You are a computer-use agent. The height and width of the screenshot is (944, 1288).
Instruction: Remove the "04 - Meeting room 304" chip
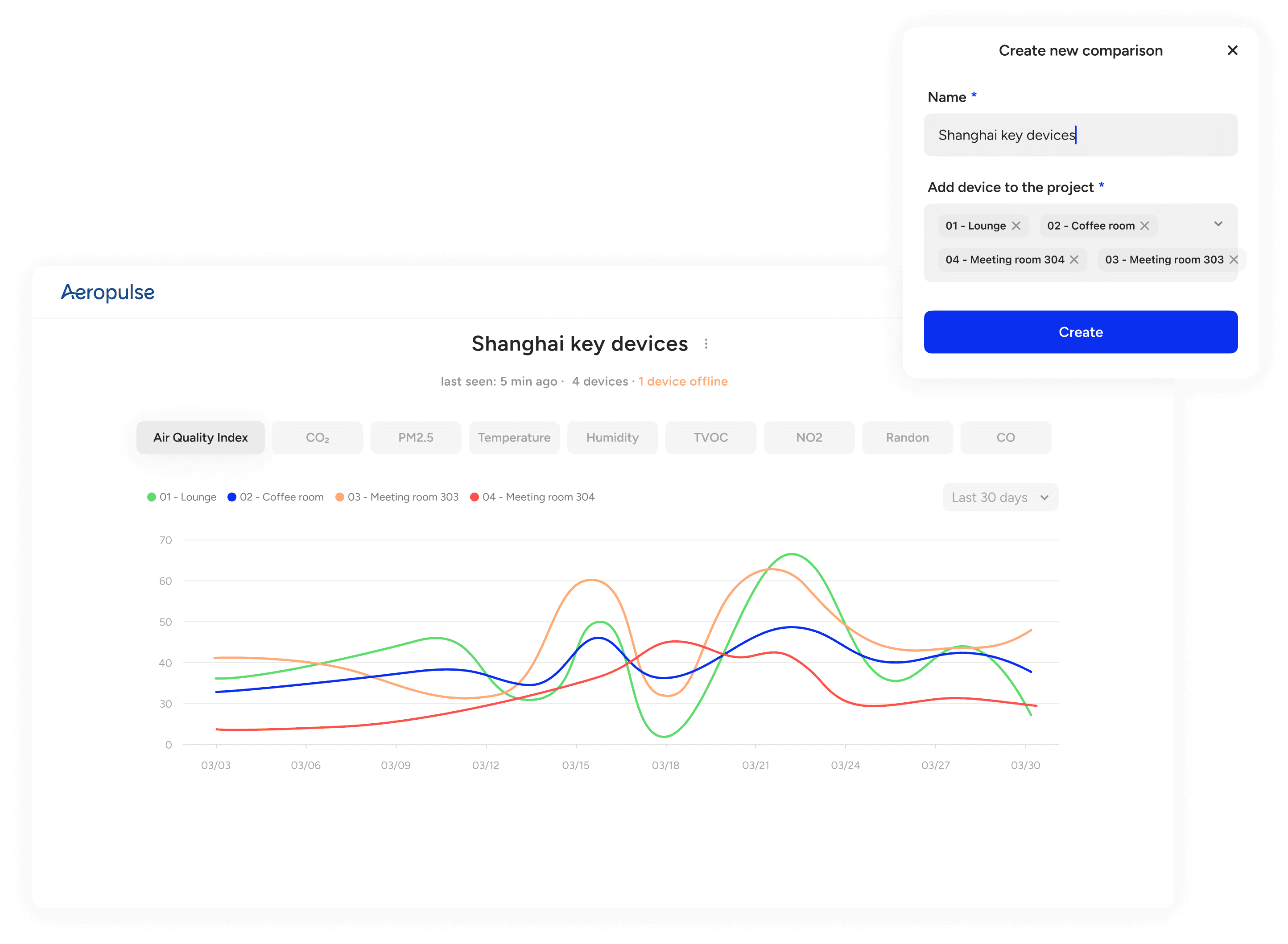1075,260
